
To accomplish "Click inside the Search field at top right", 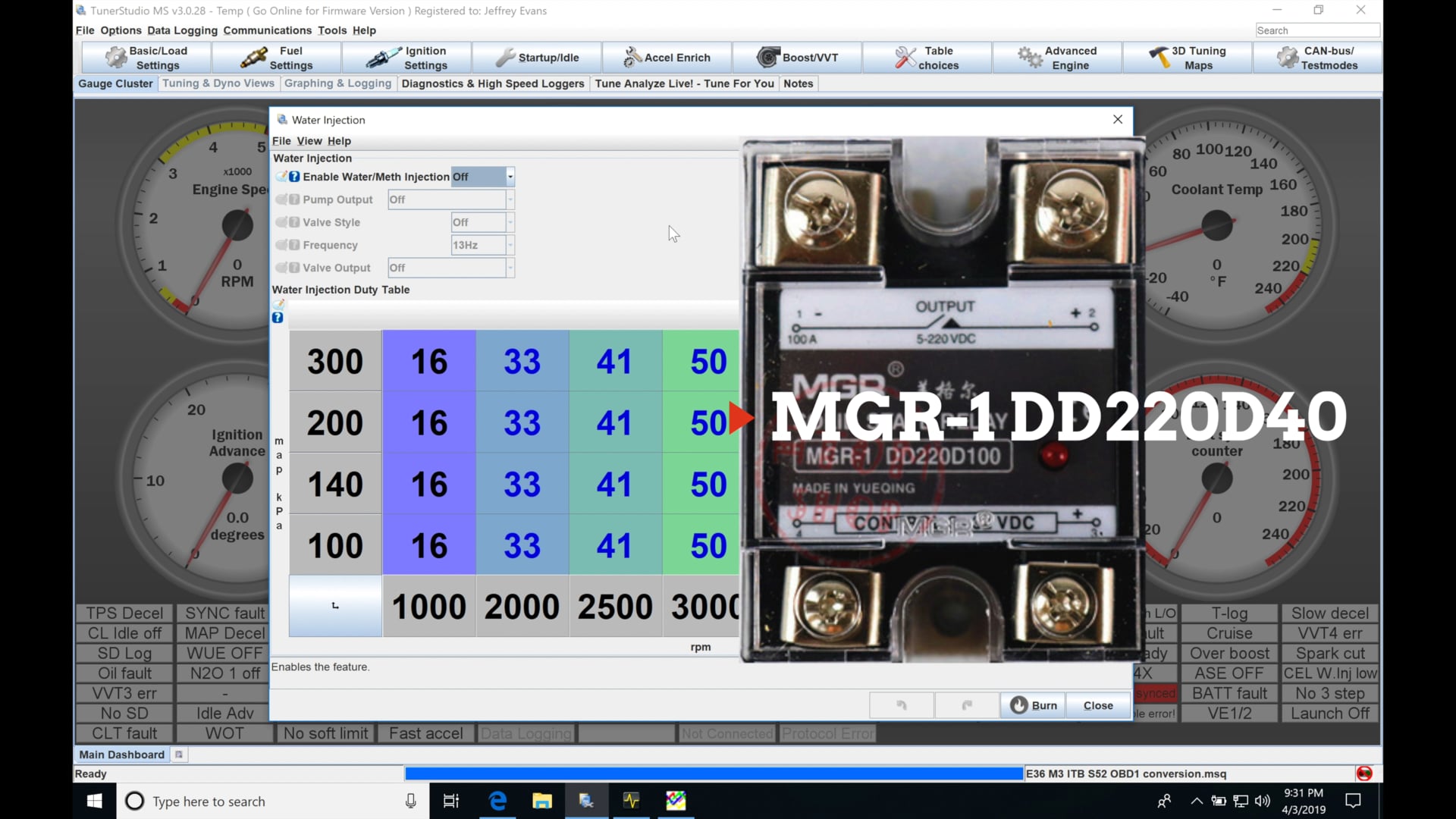I will pos(1317,30).
